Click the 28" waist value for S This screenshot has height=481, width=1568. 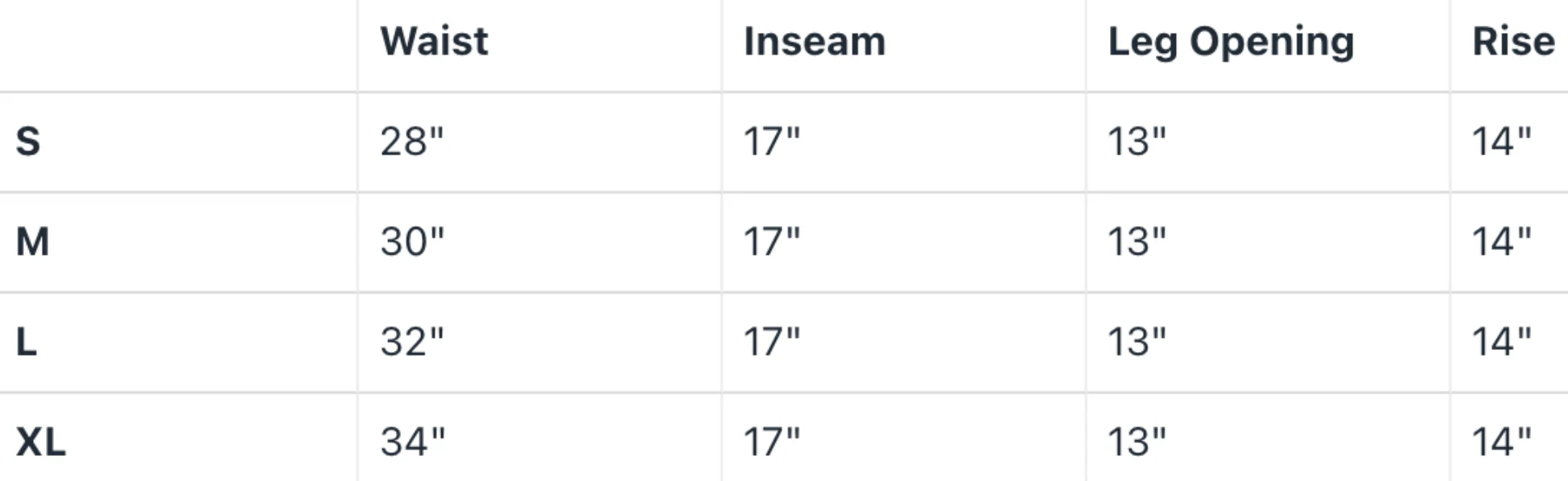[411, 142]
